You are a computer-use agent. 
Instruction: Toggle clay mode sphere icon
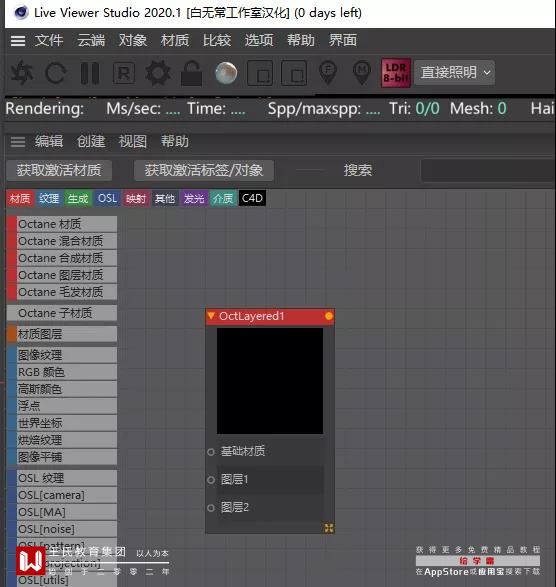tap(226, 73)
